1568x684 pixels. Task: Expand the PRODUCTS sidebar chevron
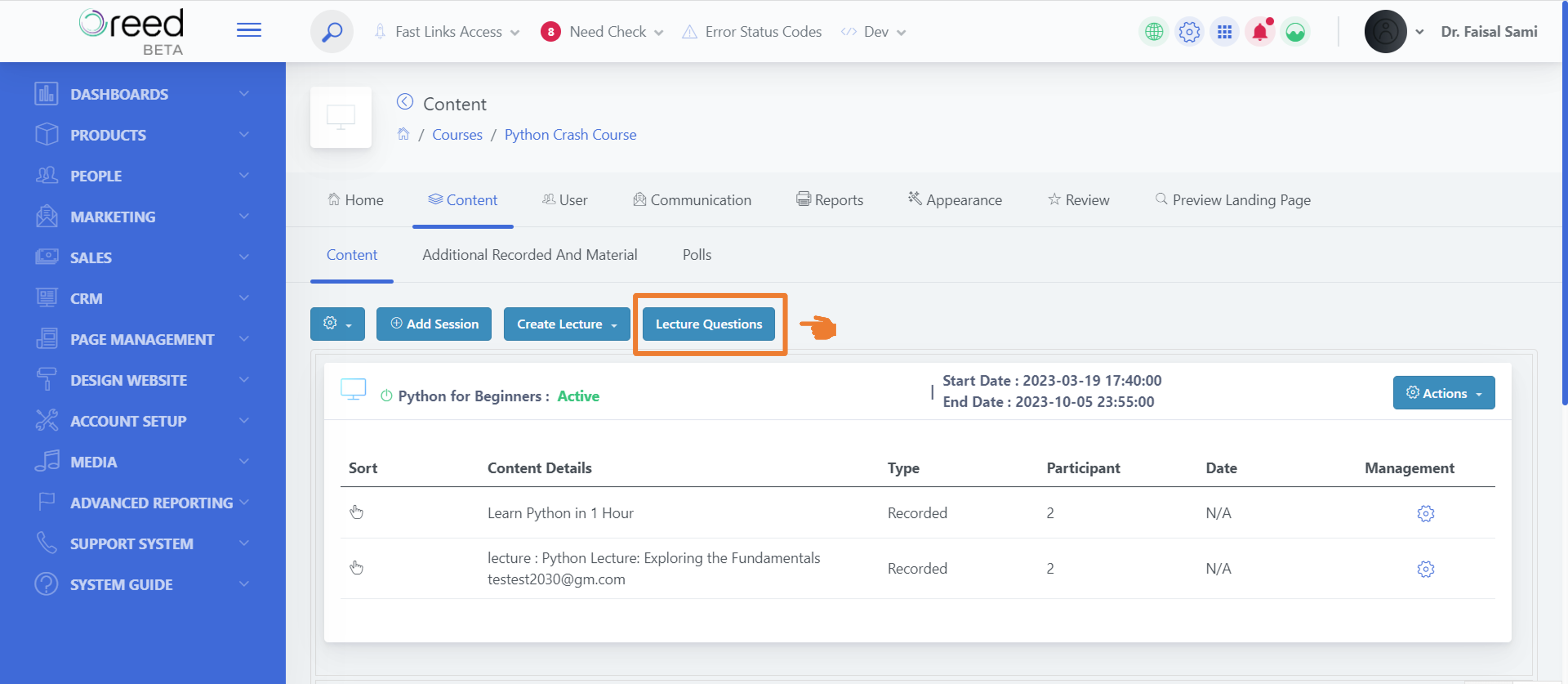tap(244, 134)
